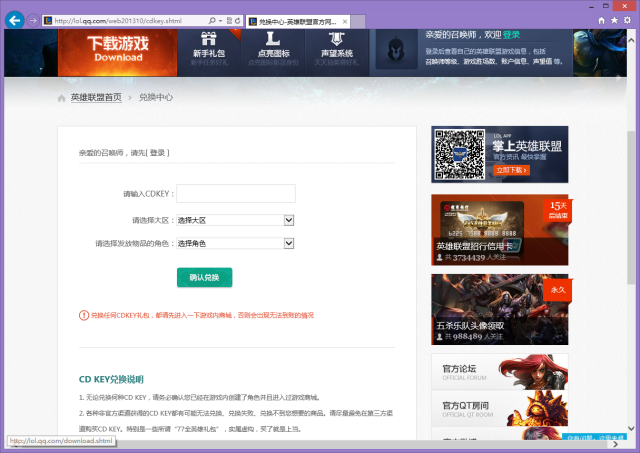Open the address bar autocomplete dropdown arrow

[220, 20]
